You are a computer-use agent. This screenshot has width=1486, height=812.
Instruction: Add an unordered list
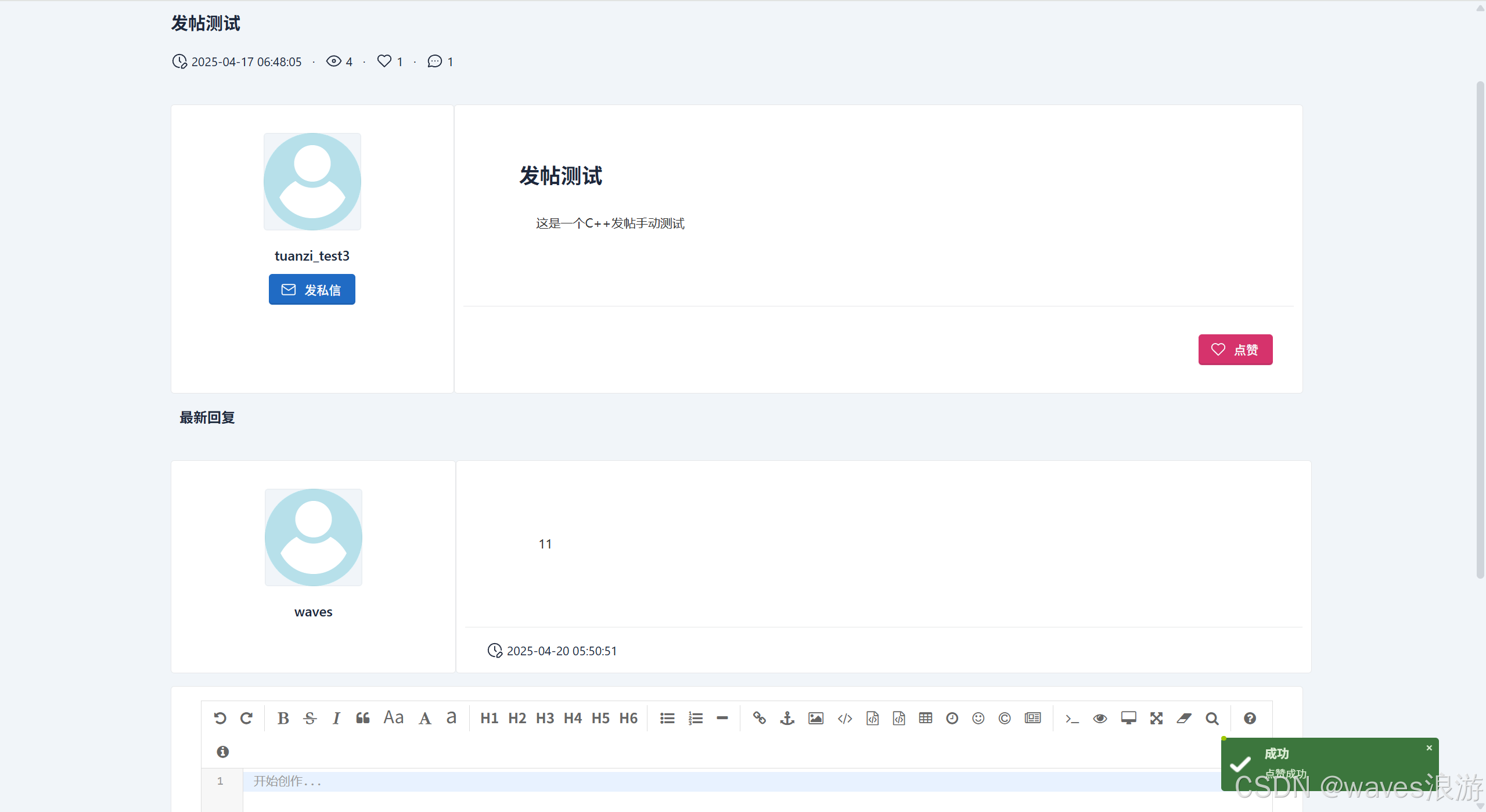pyautogui.click(x=667, y=718)
